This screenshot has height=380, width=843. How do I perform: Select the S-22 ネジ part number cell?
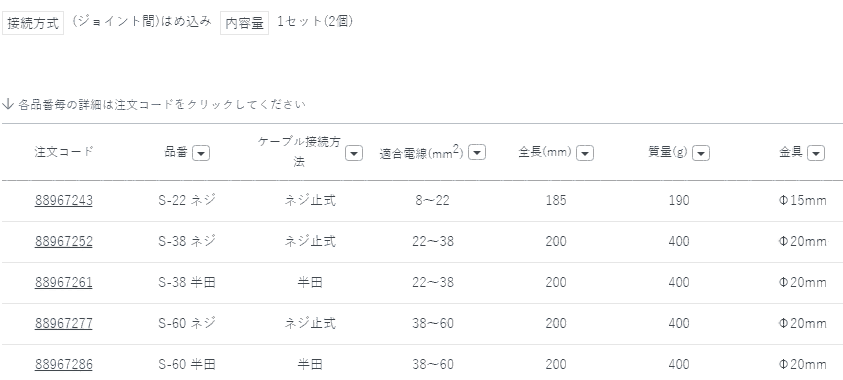[187, 200]
